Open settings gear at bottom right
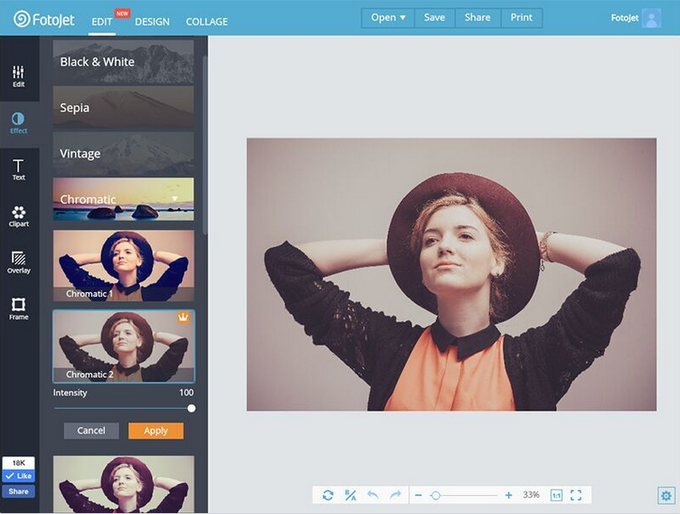Image resolution: width=680 pixels, height=514 pixels. [667, 495]
